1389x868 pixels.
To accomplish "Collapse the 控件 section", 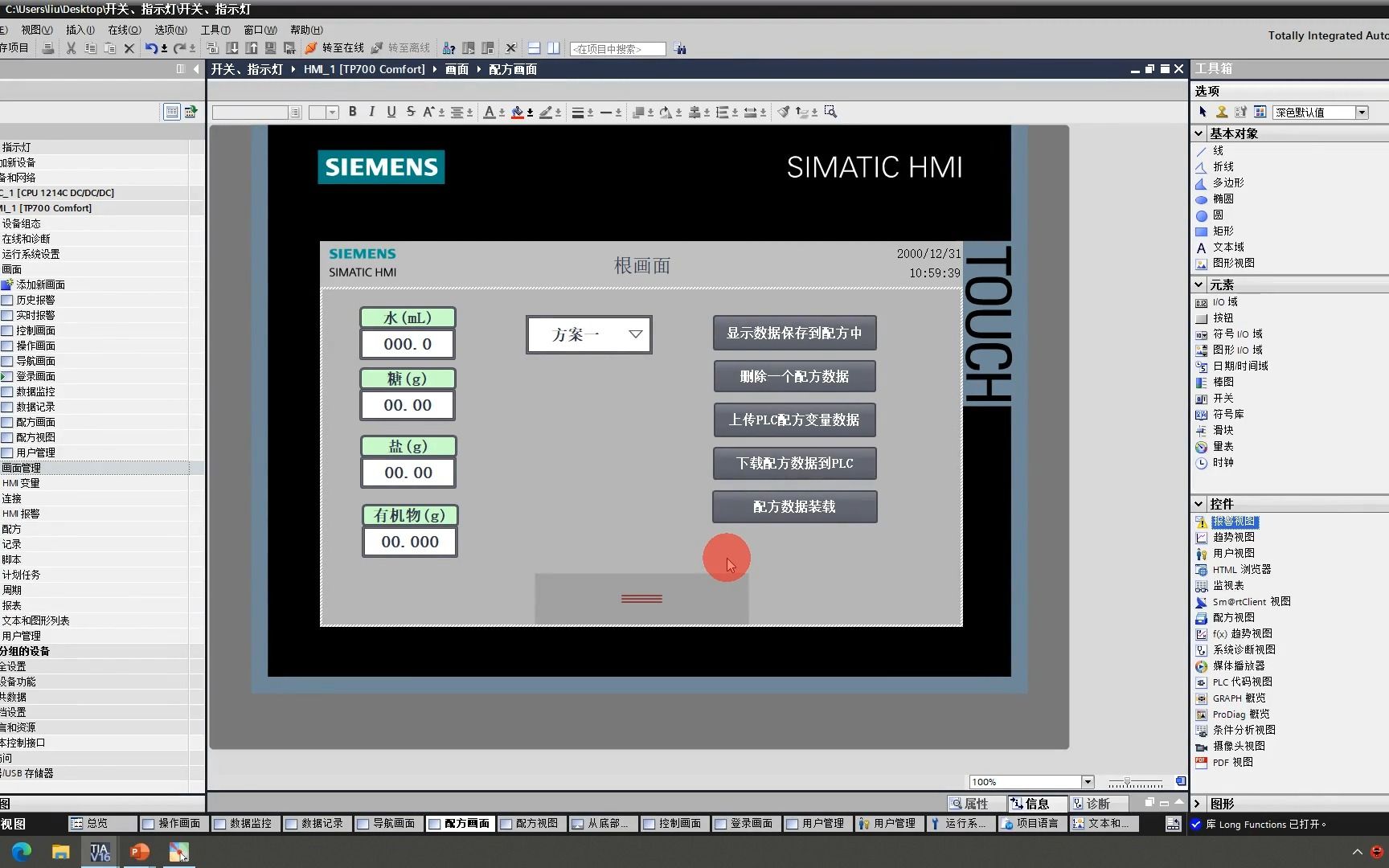I will pyautogui.click(x=1199, y=504).
